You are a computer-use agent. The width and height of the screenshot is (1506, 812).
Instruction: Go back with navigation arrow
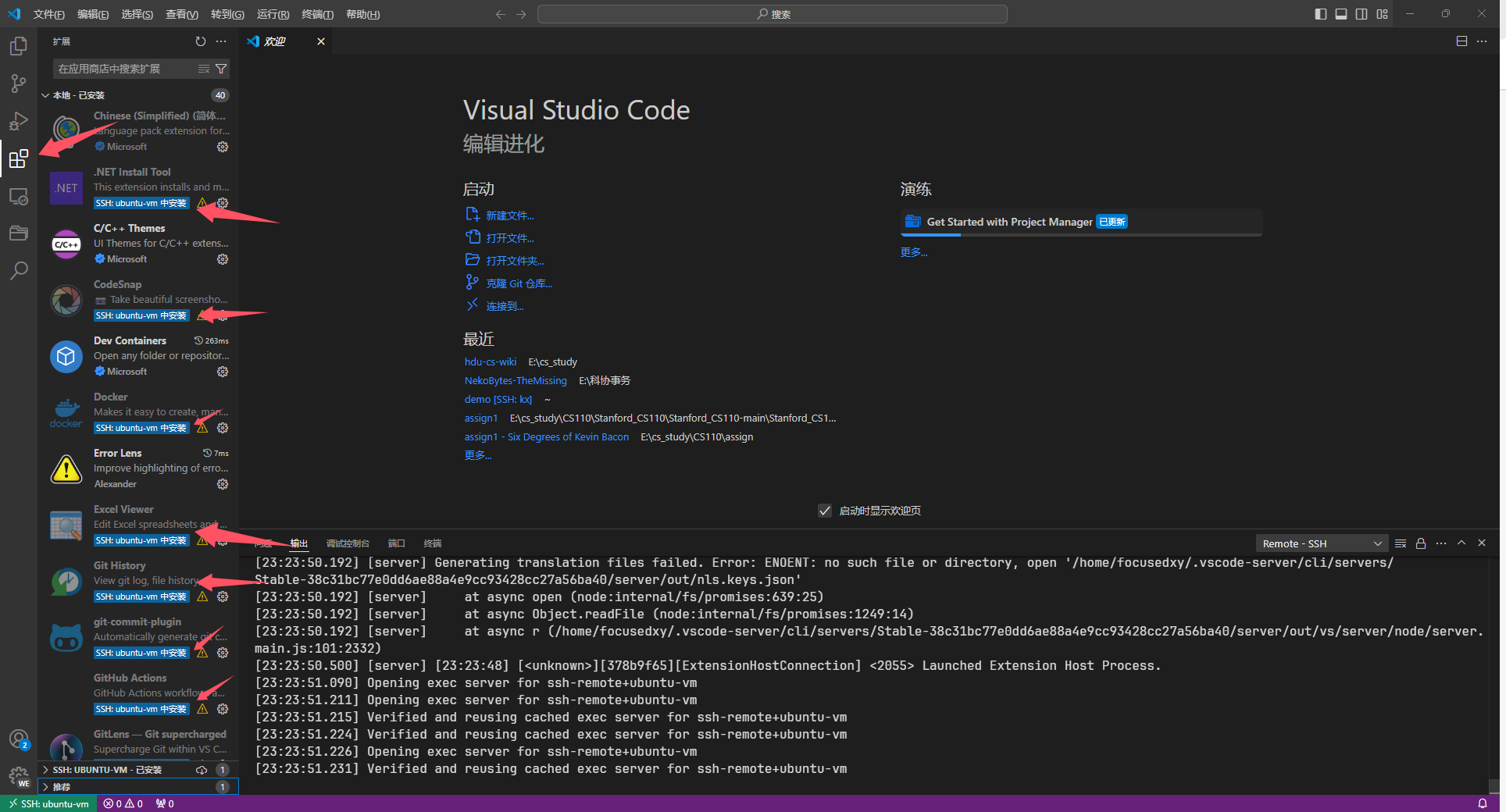(x=501, y=14)
